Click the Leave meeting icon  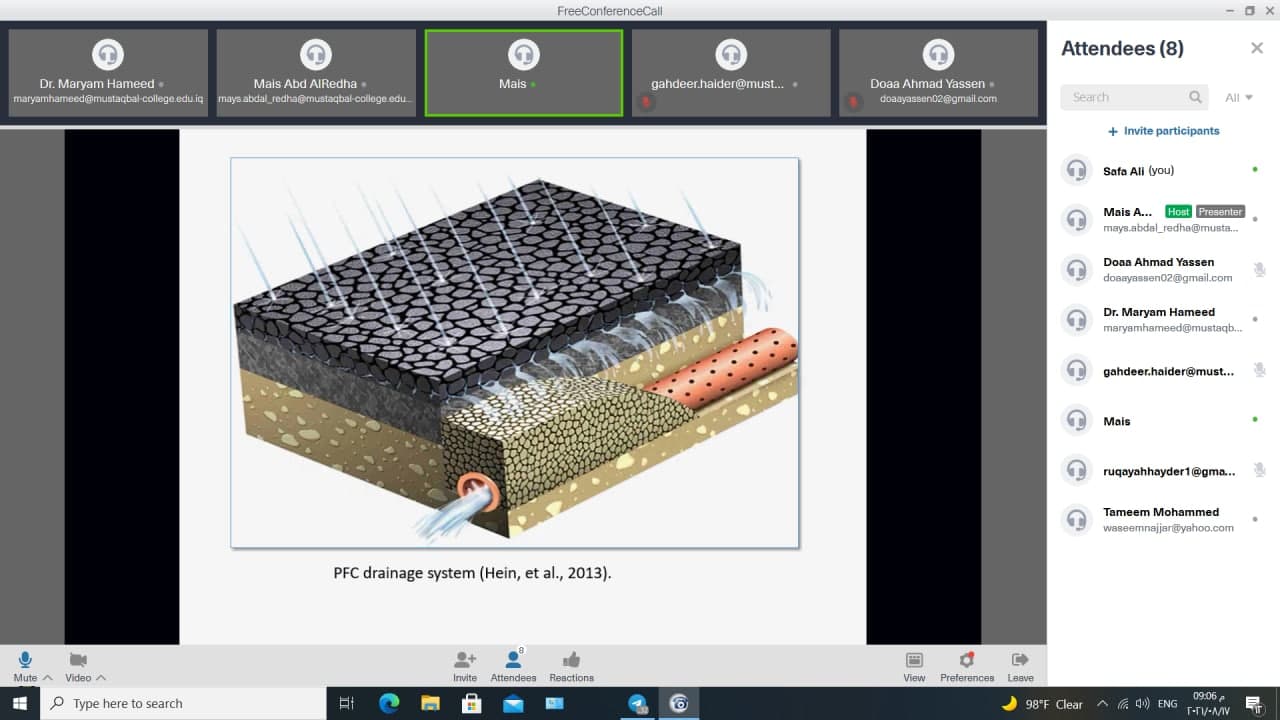pos(1020,661)
